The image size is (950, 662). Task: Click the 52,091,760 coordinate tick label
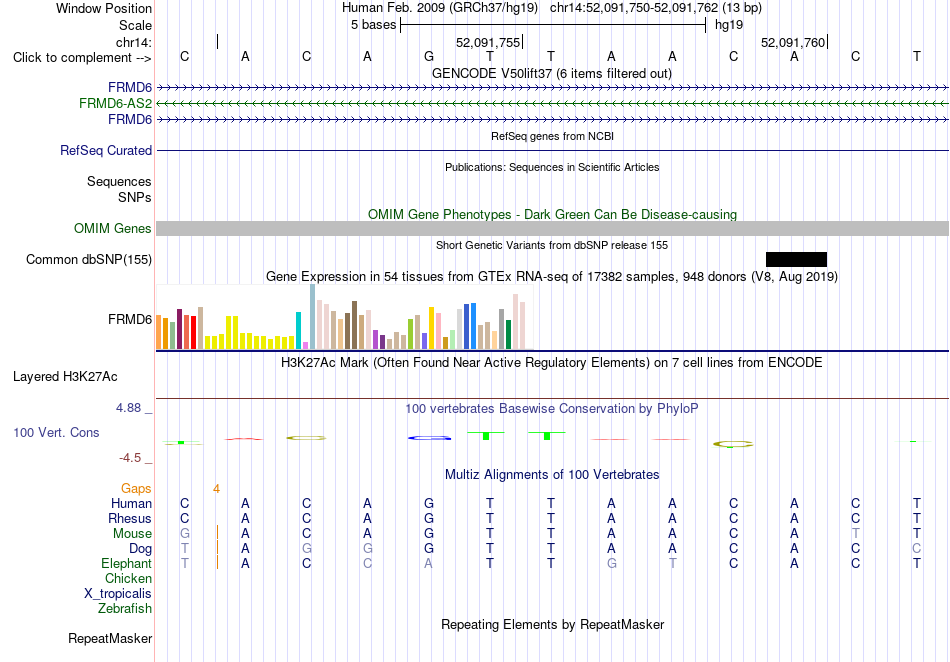pyautogui.click(x=793, y=42)
